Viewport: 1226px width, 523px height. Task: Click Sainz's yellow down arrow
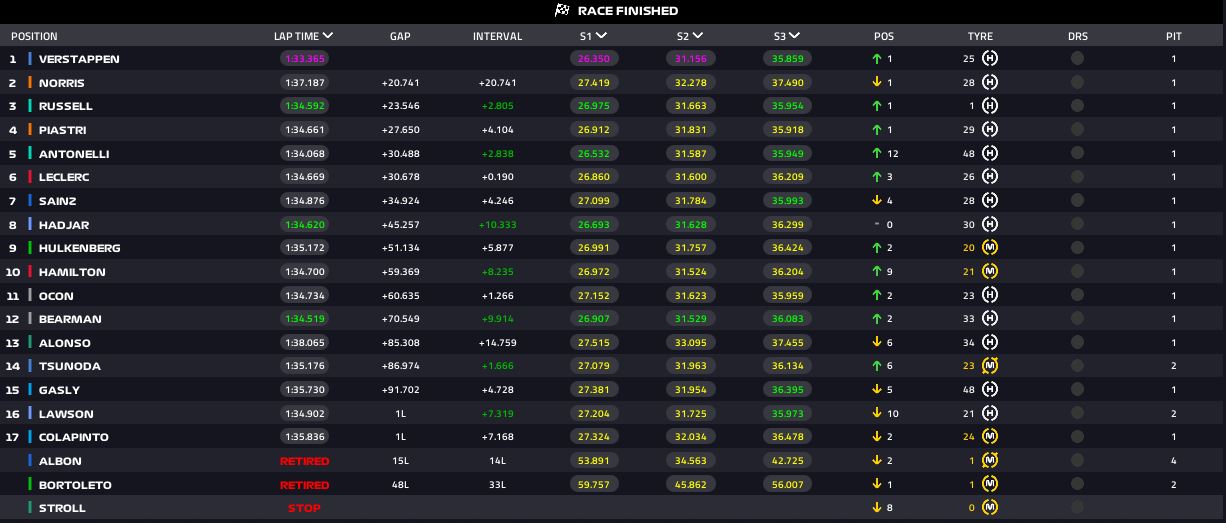877,201
